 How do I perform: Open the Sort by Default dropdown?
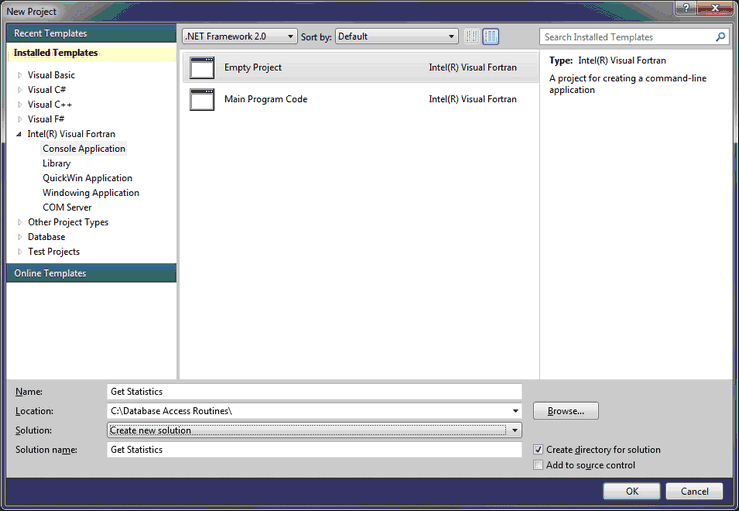(x=396, y=36)
